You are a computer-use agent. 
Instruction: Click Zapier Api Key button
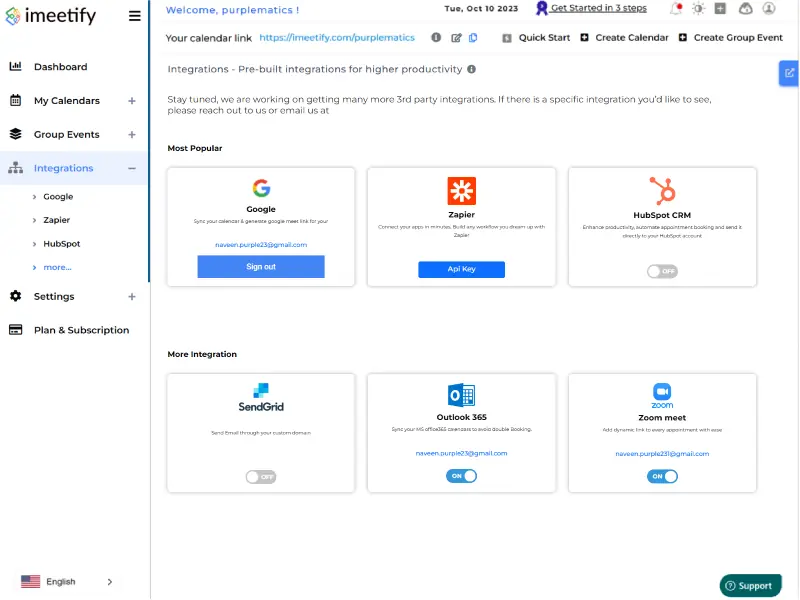click(x=461, y=269)
